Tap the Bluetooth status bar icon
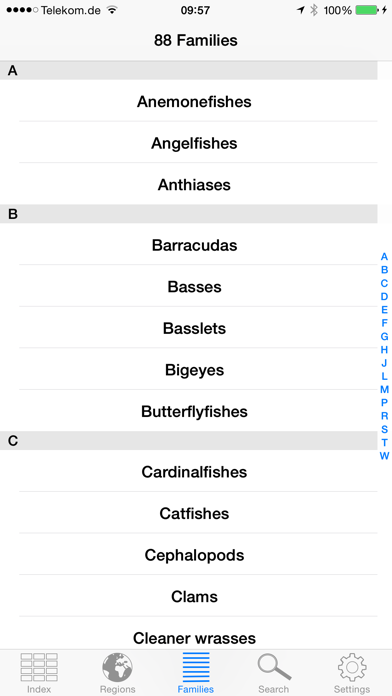Screen dimensions: 392x696 [314, 10]
